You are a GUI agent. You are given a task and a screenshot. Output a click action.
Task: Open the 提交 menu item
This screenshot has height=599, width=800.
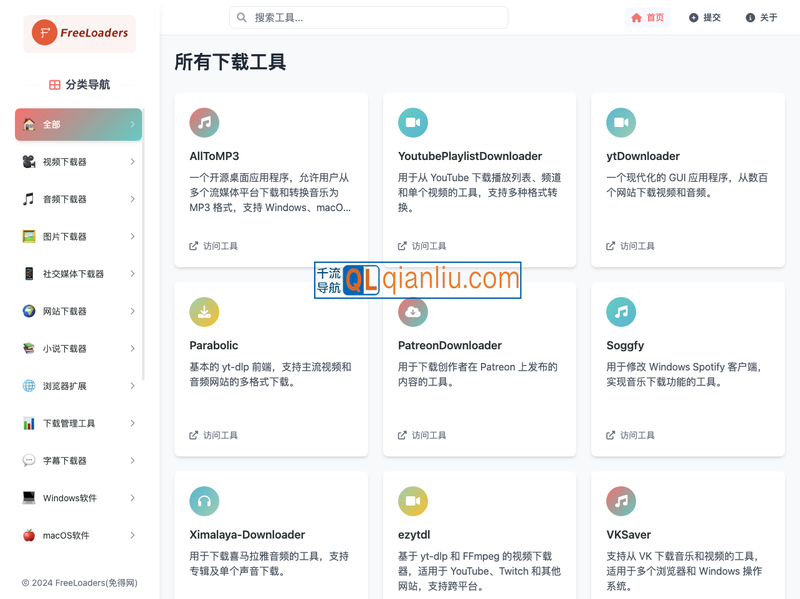click(704, 17)
